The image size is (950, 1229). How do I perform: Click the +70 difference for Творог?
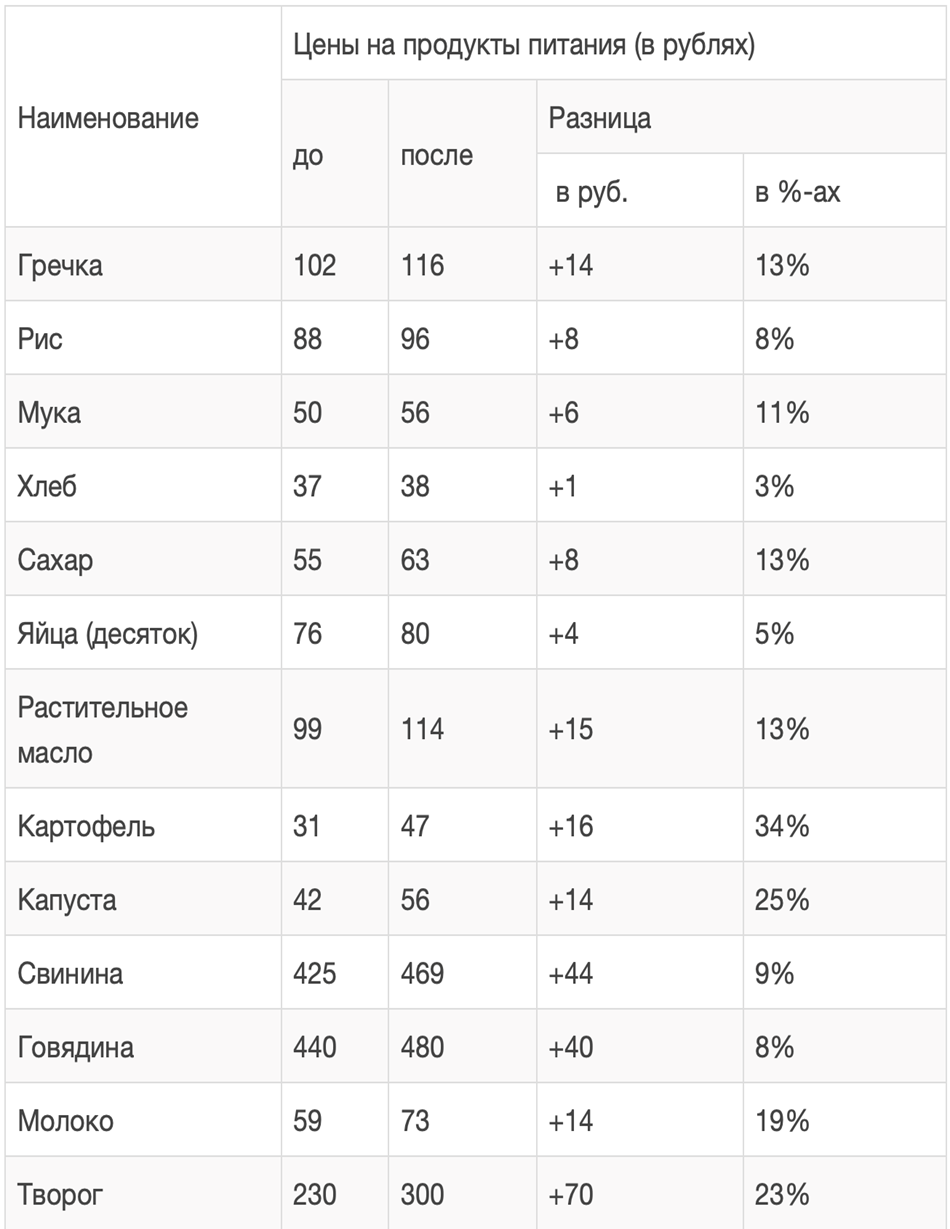[x=571, y=1195]
